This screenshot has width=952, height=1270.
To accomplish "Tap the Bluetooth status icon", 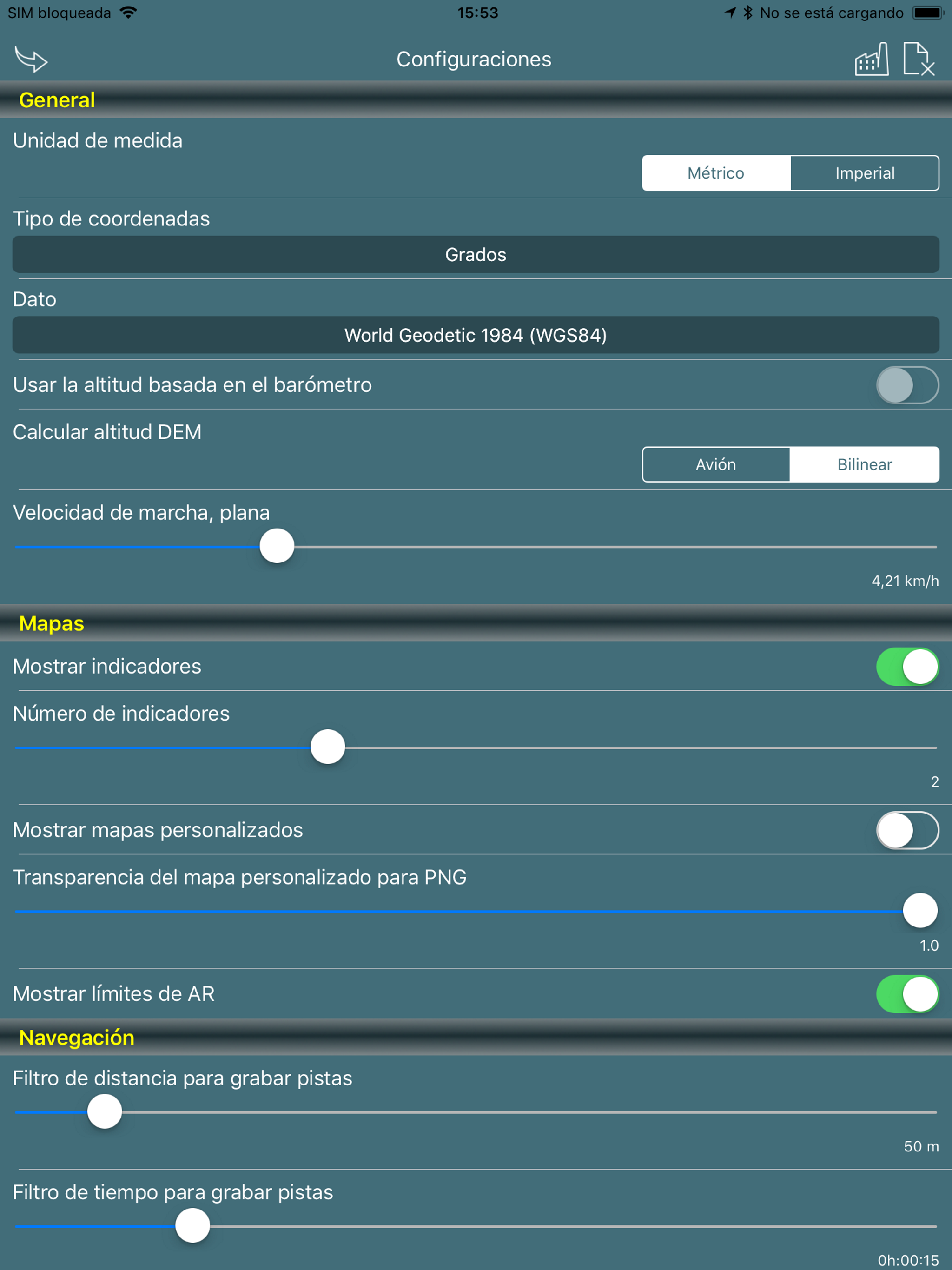I will coord(747,13).
